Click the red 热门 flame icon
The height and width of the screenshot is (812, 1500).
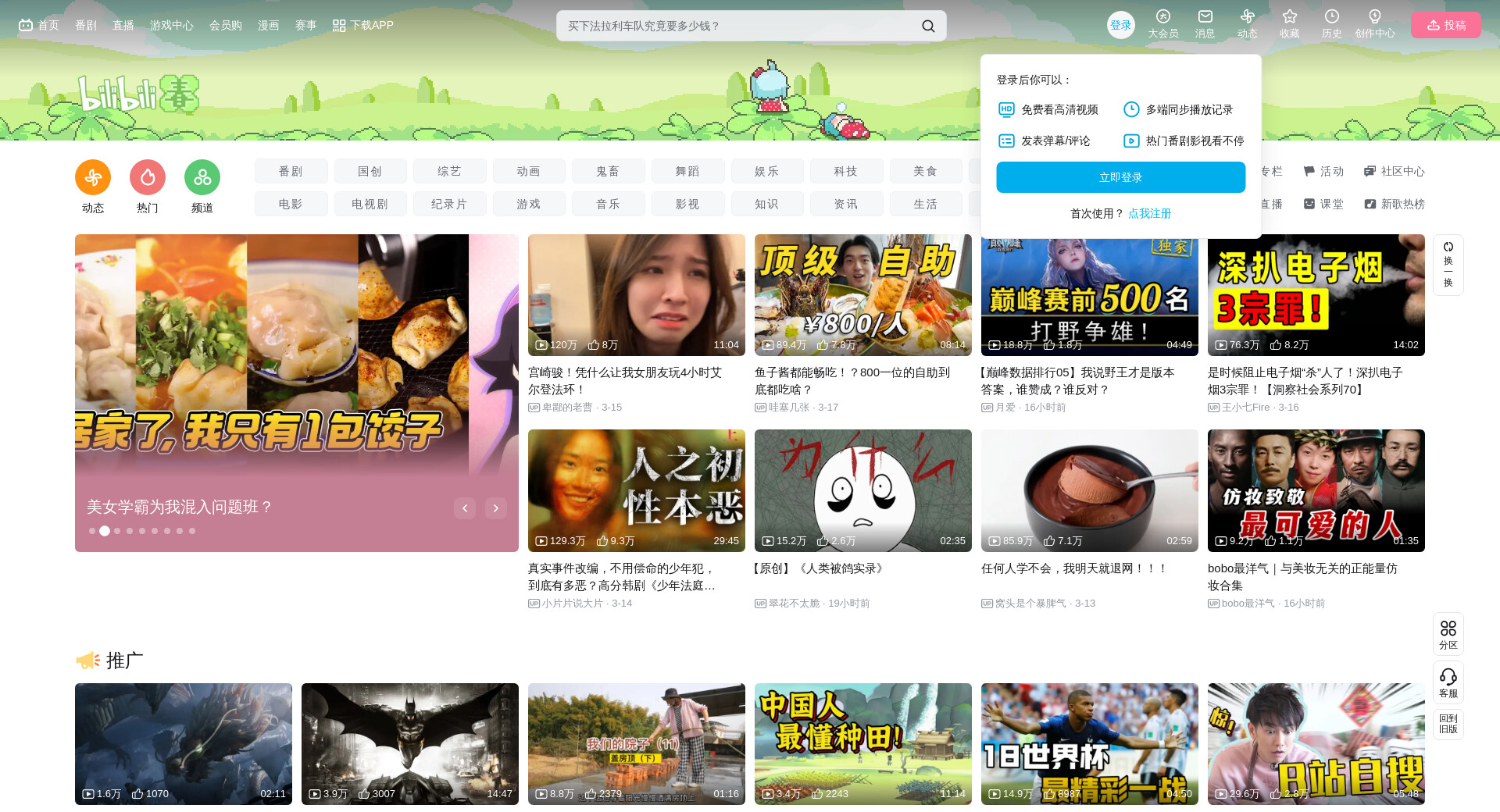pyautogui.click(x=148, y=178)
